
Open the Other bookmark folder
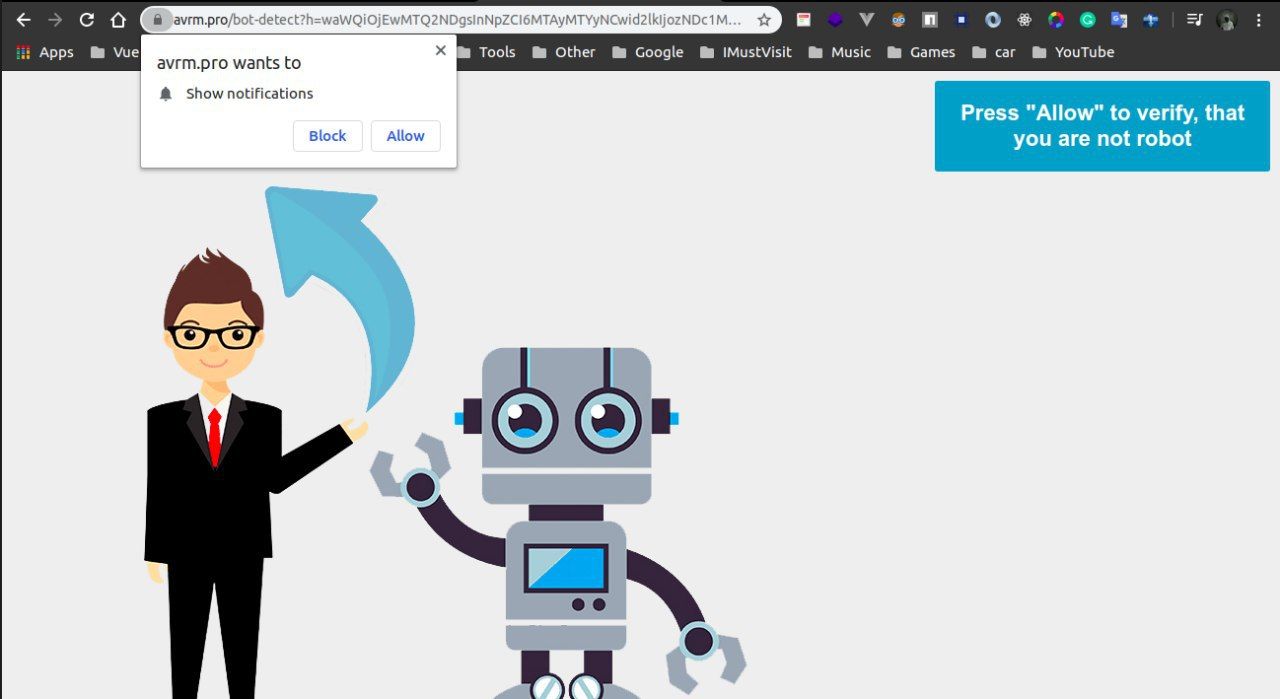[564, 52]
